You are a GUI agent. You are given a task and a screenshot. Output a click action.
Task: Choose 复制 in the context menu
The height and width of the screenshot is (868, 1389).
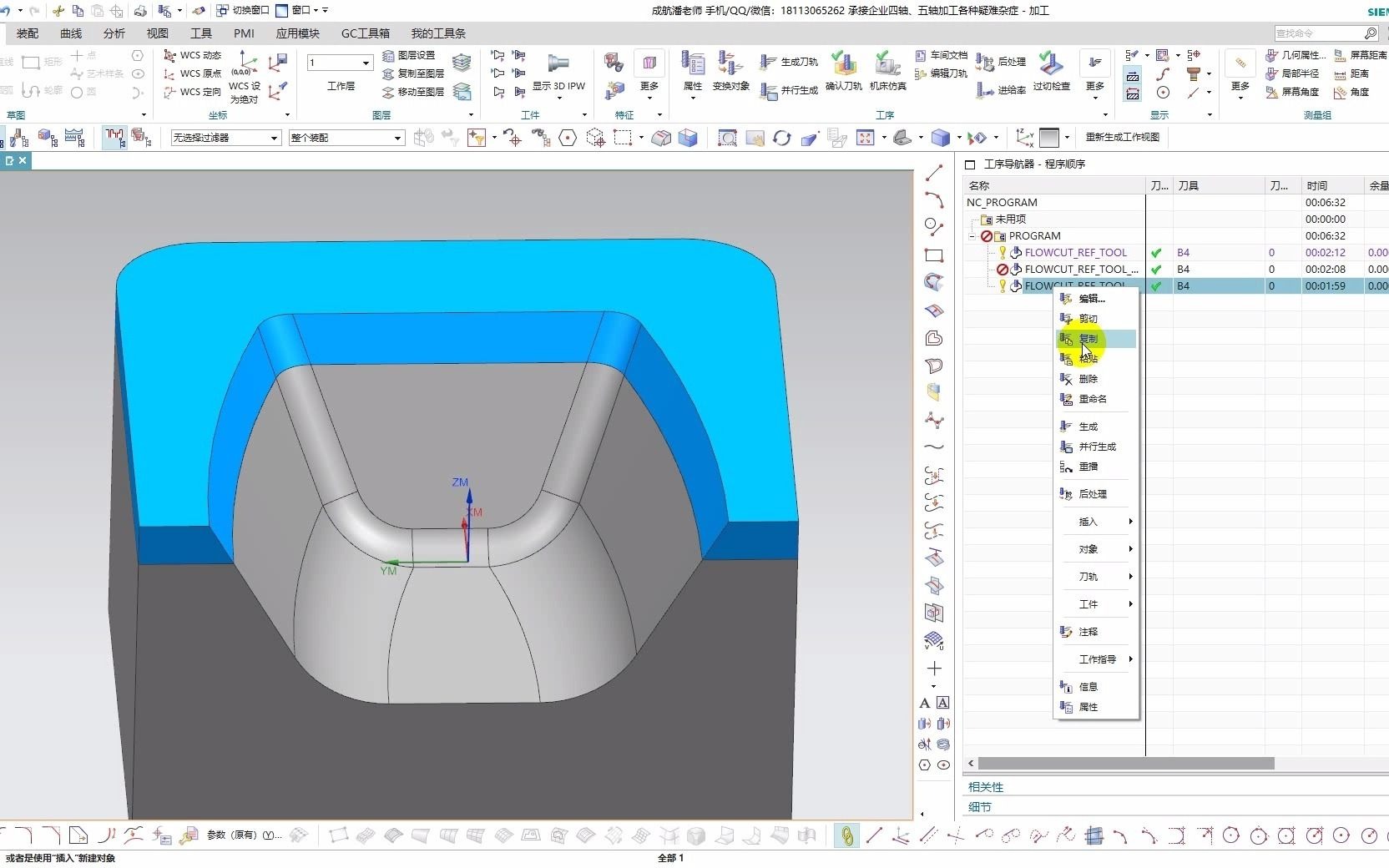[x=1096, y=339]
